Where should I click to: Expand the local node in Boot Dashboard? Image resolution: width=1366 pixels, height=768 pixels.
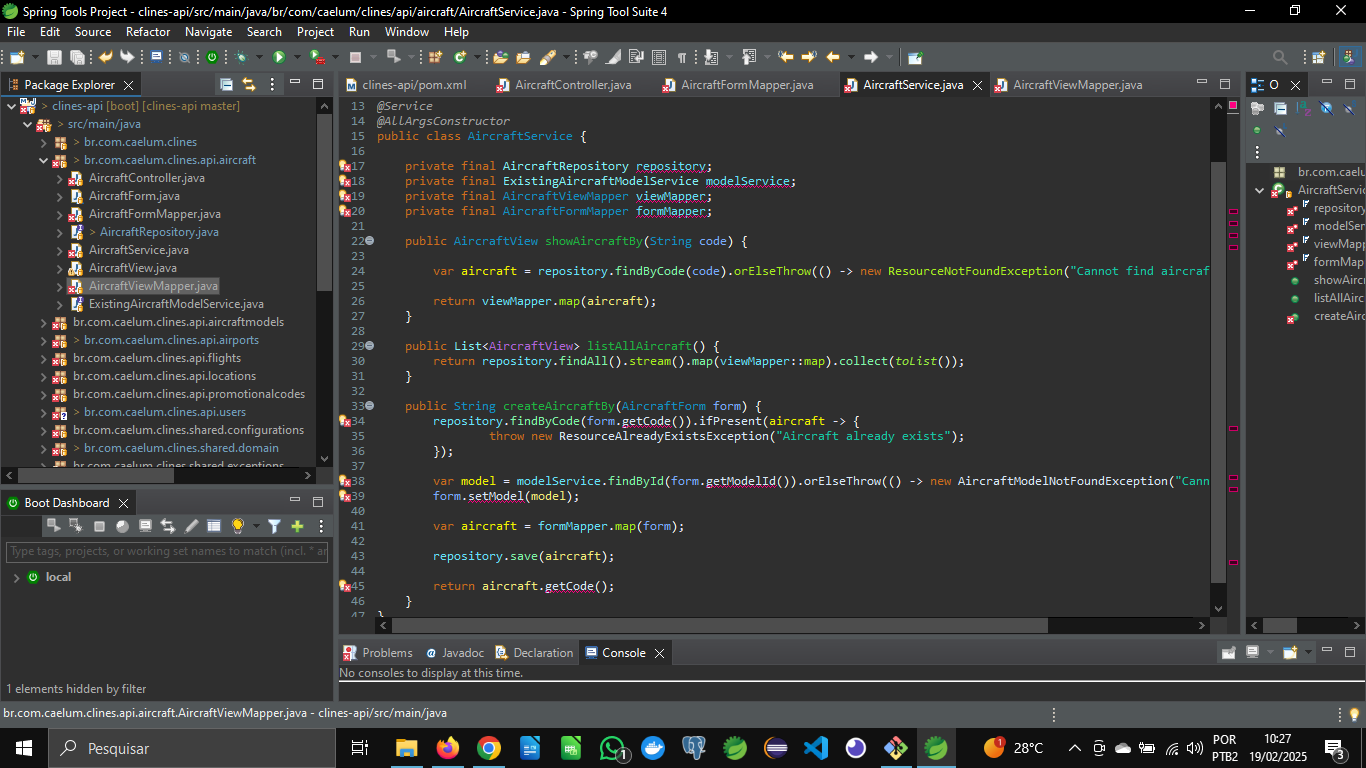coord(16,577)
